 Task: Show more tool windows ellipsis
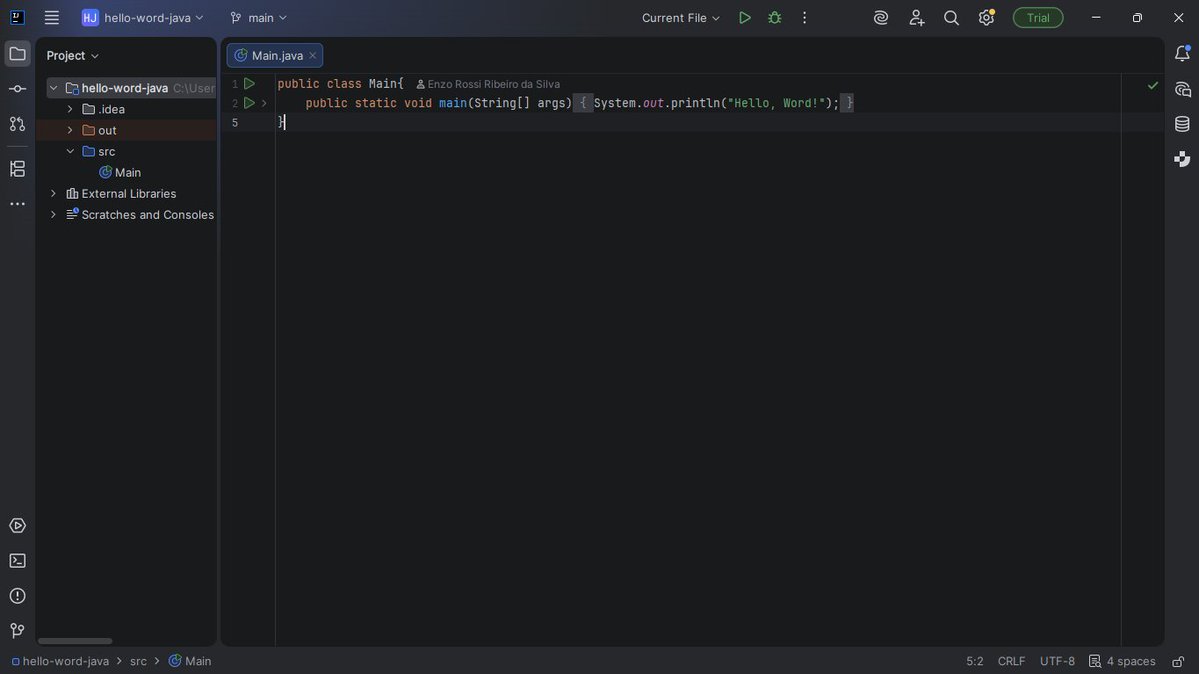point(17,204)
